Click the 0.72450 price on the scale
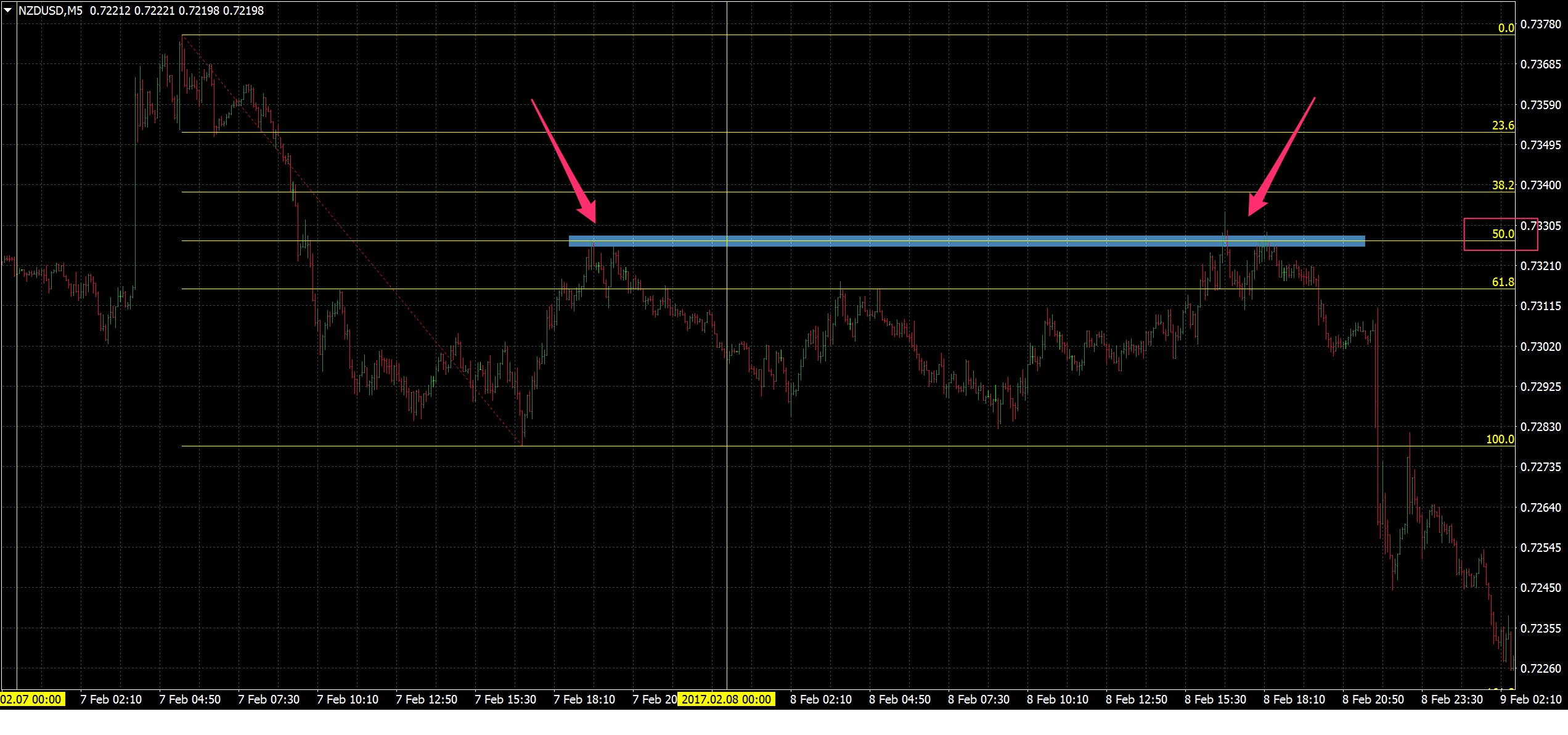1568x735 pixels. (1541, 588)
